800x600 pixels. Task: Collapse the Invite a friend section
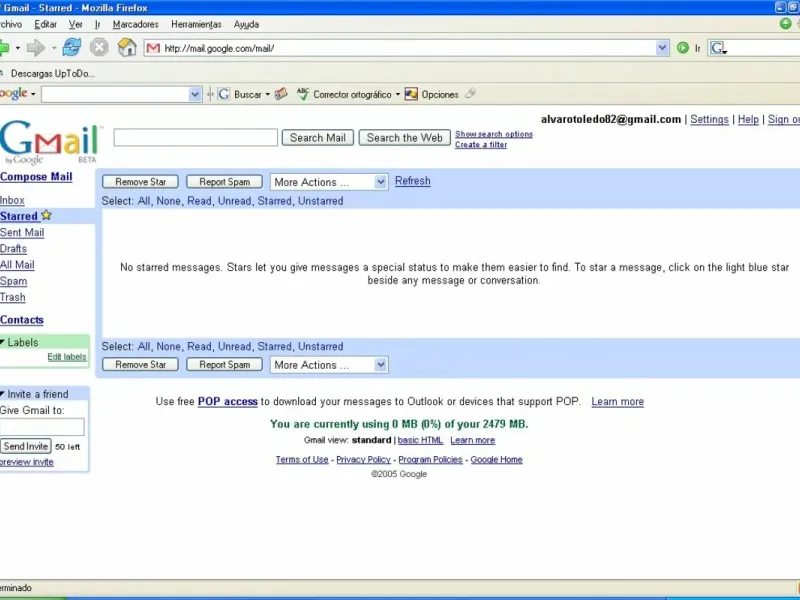[3, 393]
